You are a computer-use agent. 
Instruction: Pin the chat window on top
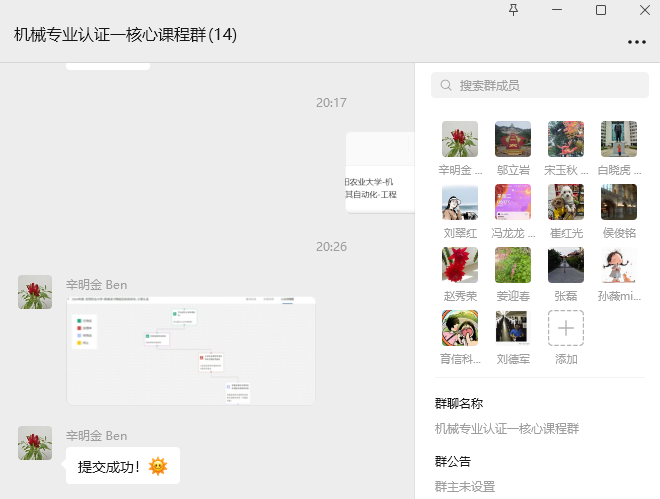[x=514, y=10]
